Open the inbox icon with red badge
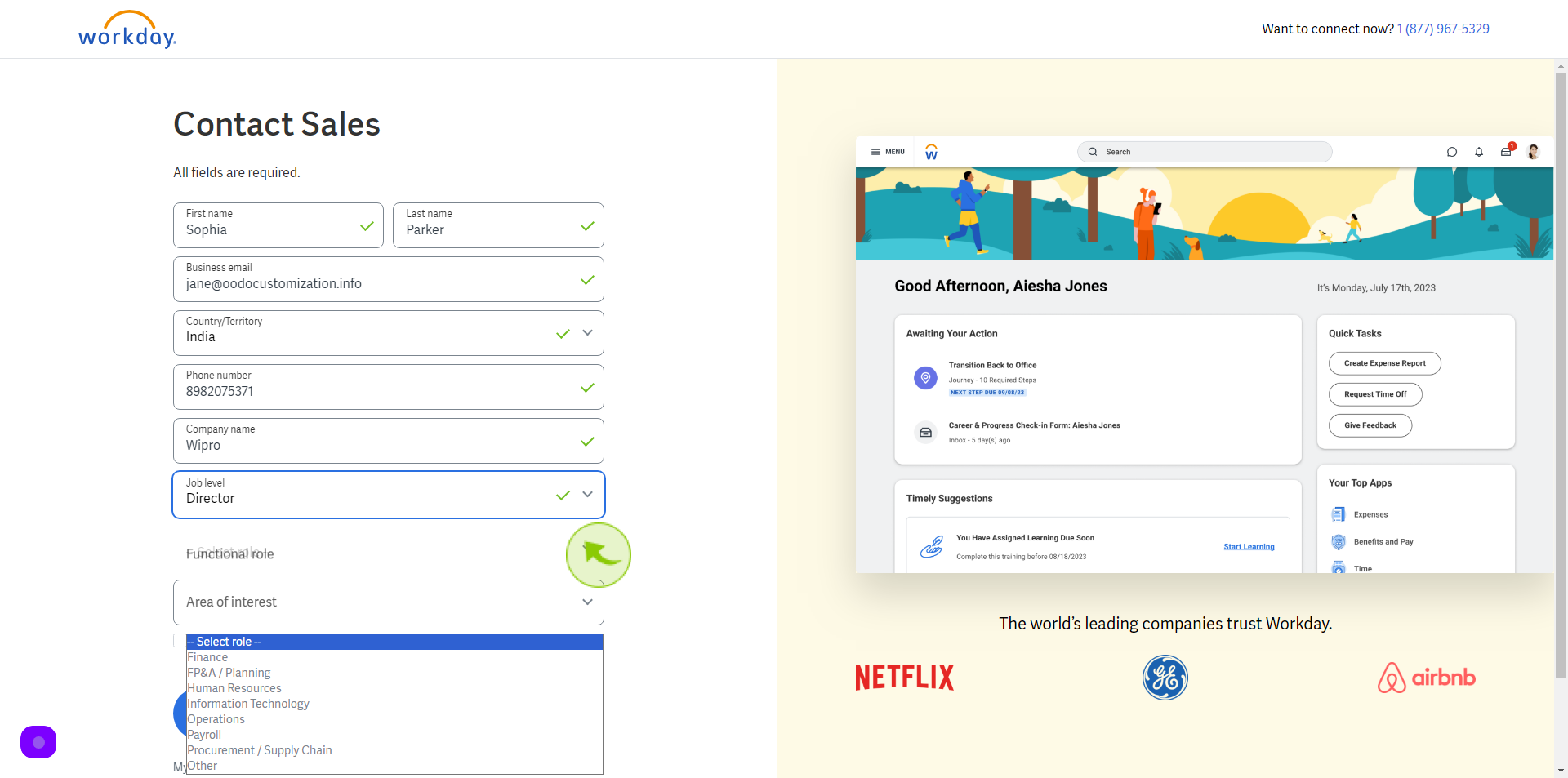 click(x=1507, y=151)
